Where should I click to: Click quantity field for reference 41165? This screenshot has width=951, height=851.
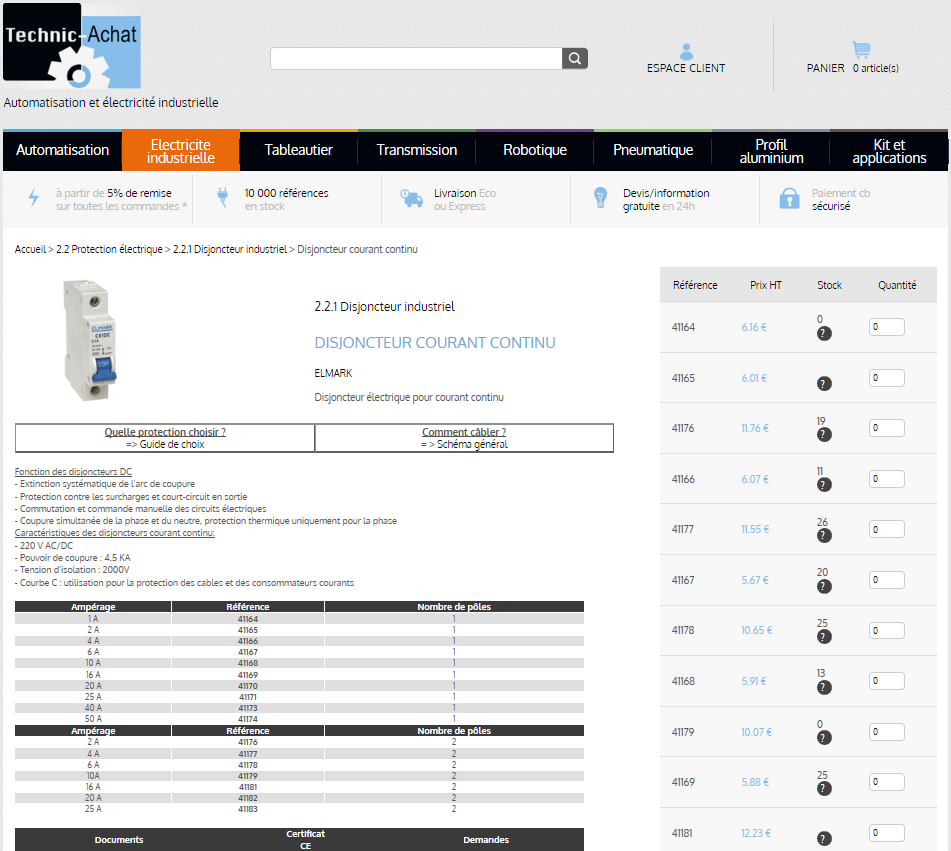[x=886, y=378]
